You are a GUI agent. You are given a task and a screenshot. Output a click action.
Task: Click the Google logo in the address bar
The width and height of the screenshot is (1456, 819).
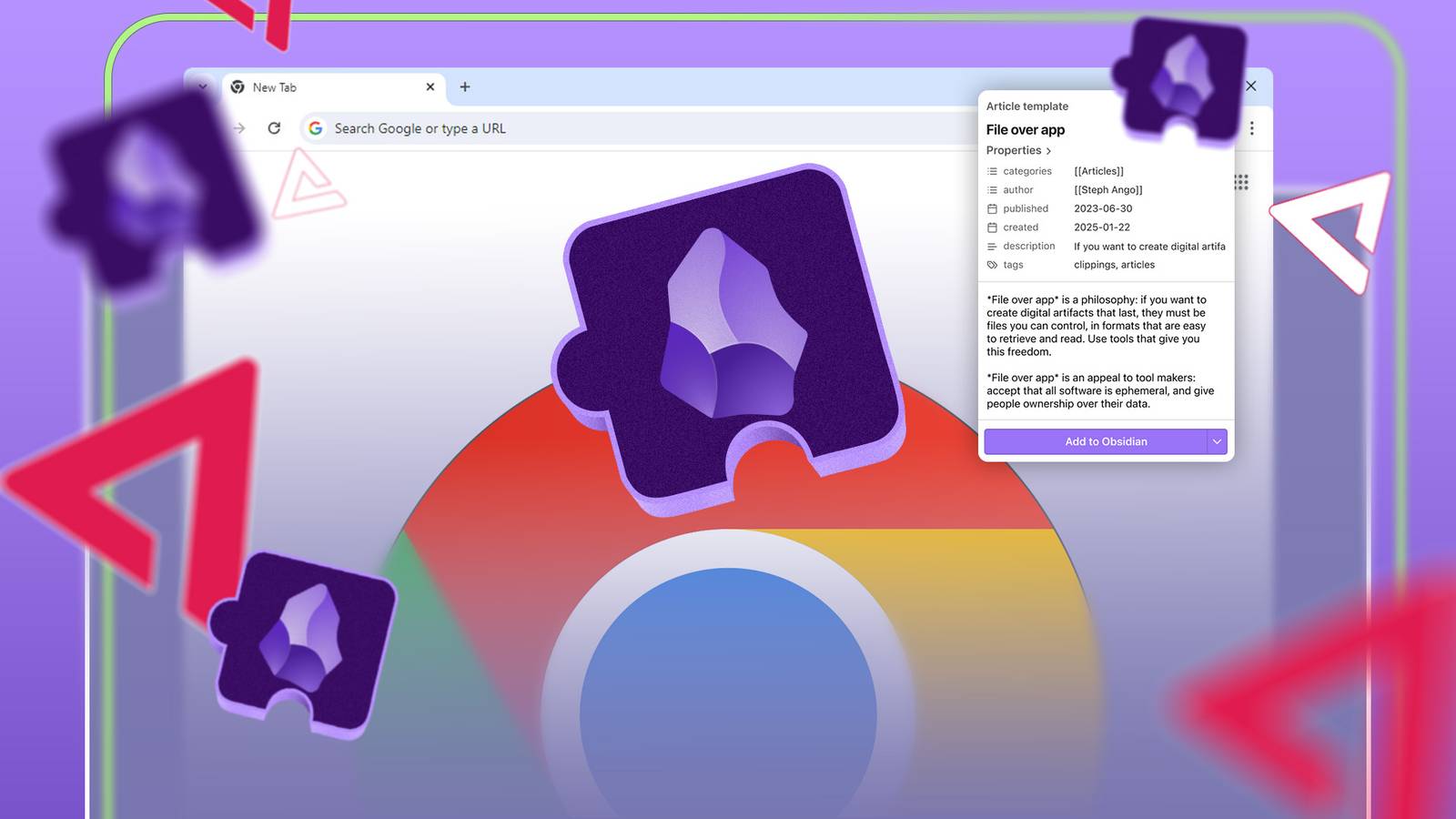click(x=316, y=128)
